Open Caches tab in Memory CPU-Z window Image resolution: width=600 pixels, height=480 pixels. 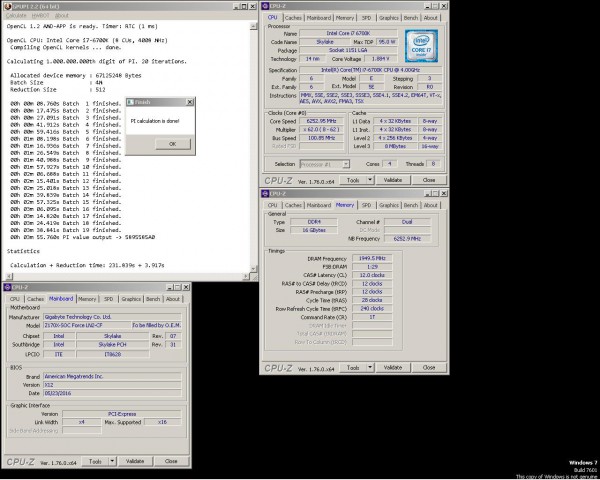(293, 205)
